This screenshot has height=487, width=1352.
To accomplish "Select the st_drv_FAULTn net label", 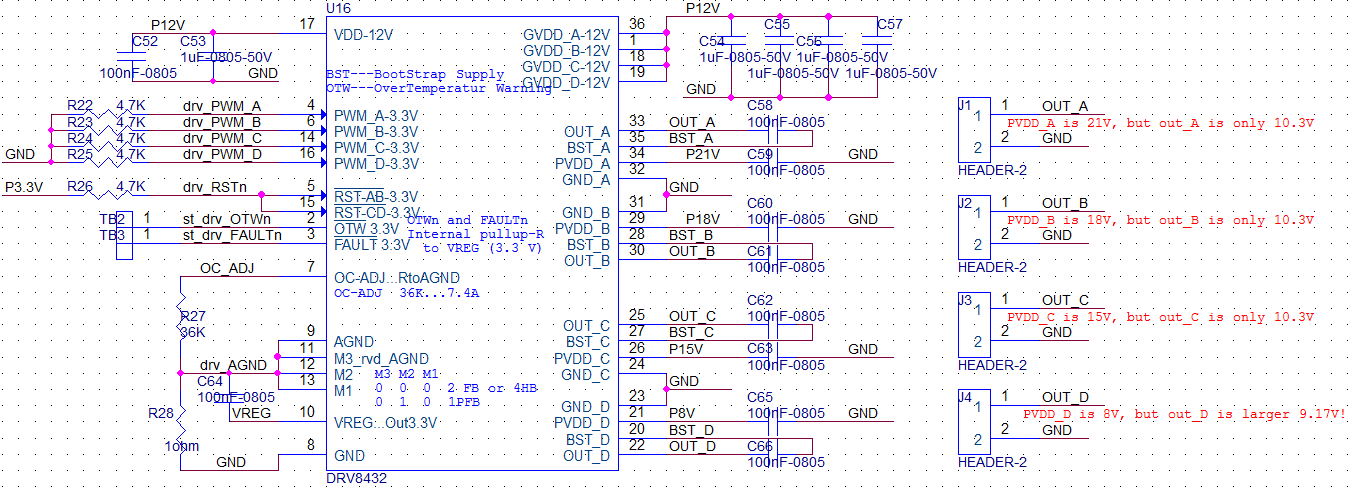I will (232, 235).
